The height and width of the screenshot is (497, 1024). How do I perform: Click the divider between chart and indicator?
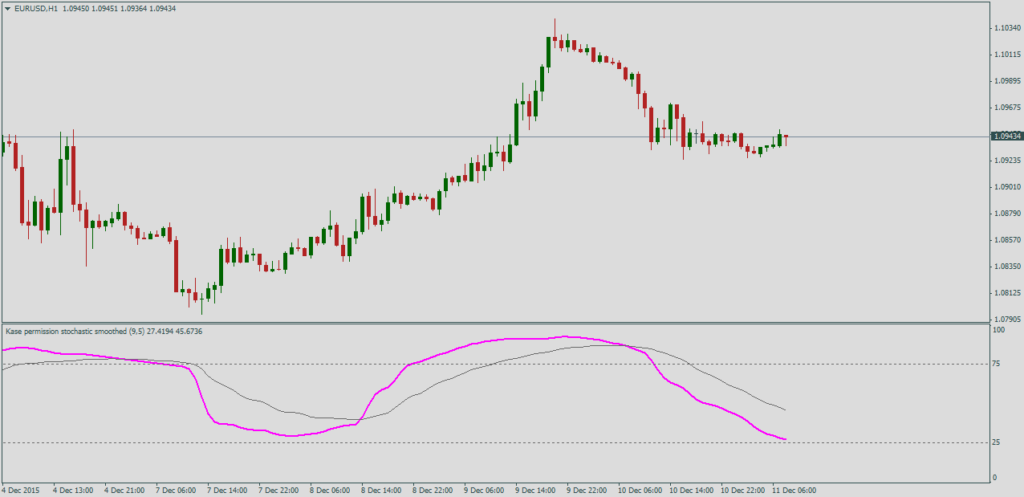[500, 322]
